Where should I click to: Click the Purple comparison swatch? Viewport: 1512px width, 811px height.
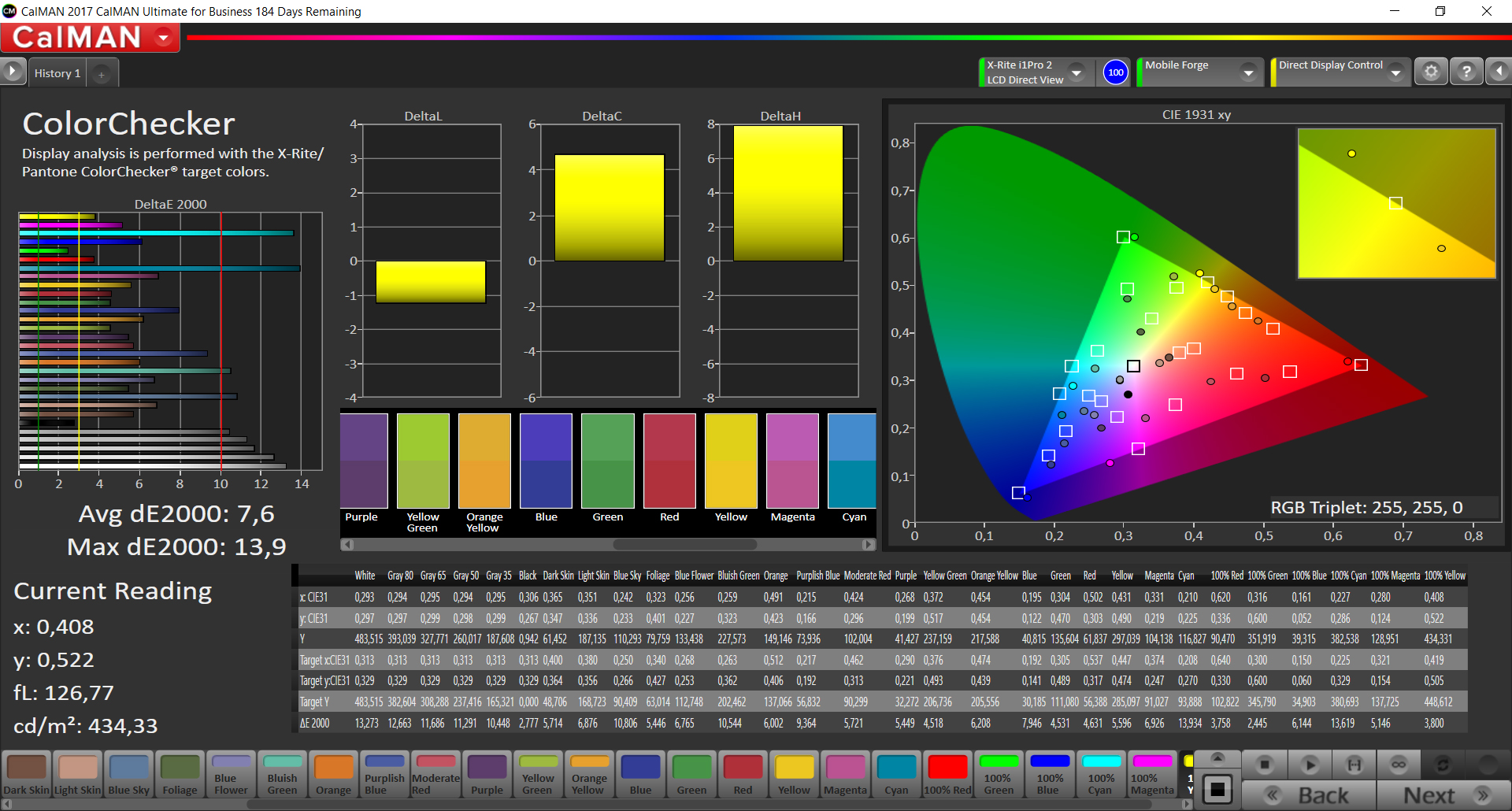click(x=364, y=461)
